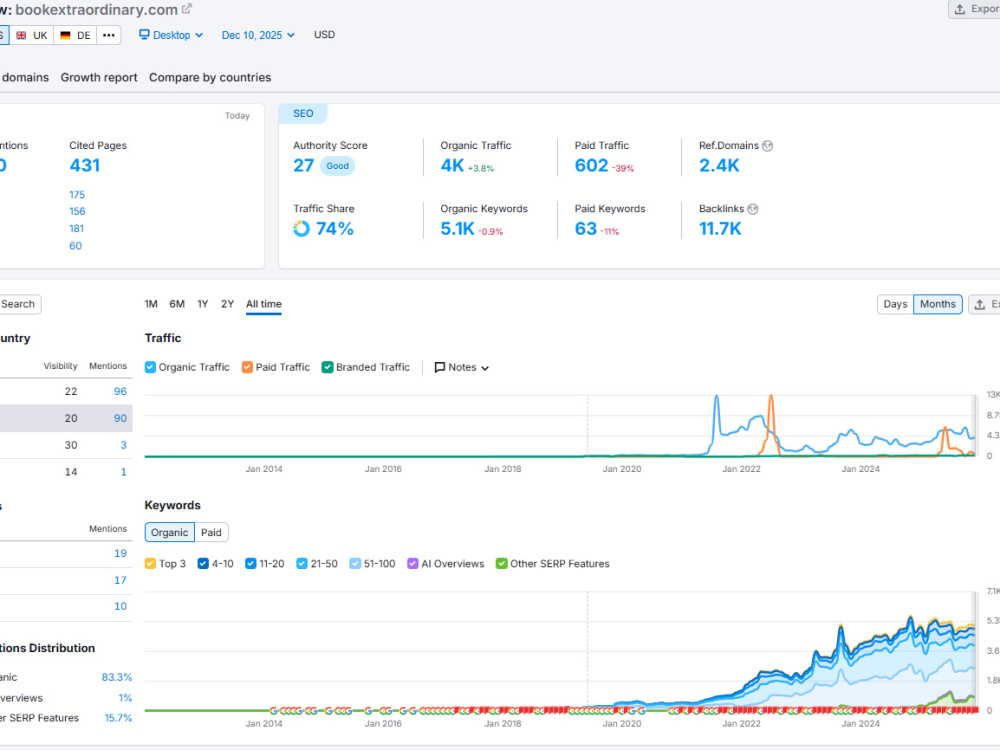Viewport: 1000px width, 750px height.
Task: Toggle 51-100 keywords checkbox
Action: (355, 564)
